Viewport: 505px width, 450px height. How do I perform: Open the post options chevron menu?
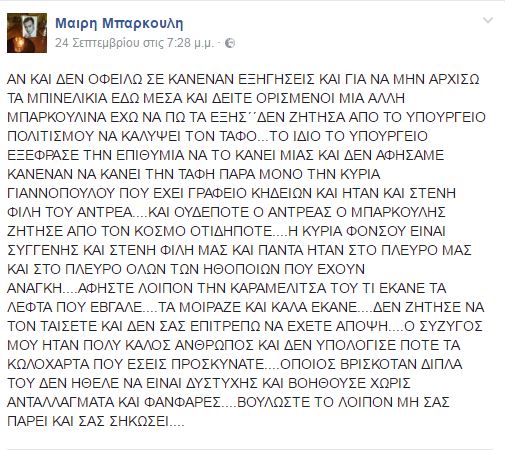point(488,21)
